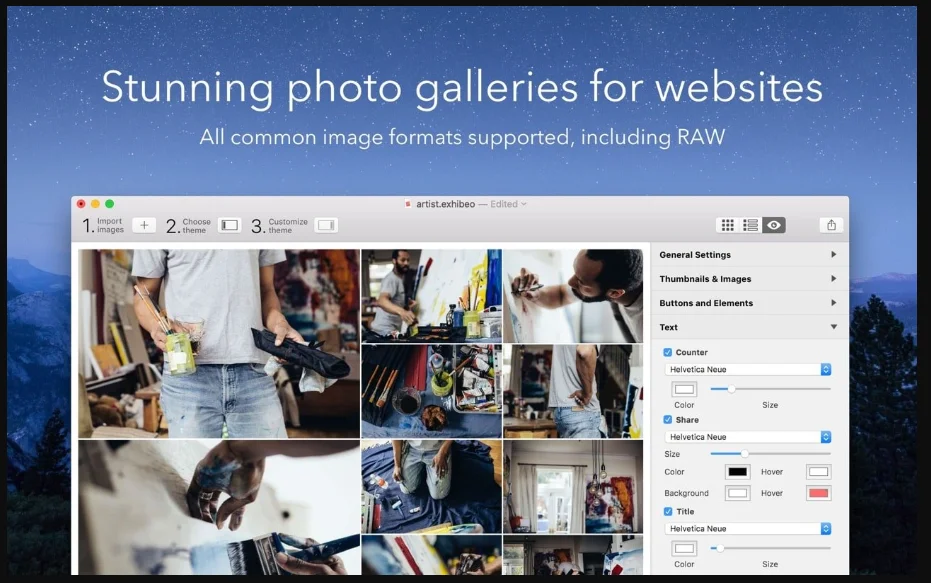
Task: Adjust the Title size slider
Action: pyautogui.click(x=770, y=548)
